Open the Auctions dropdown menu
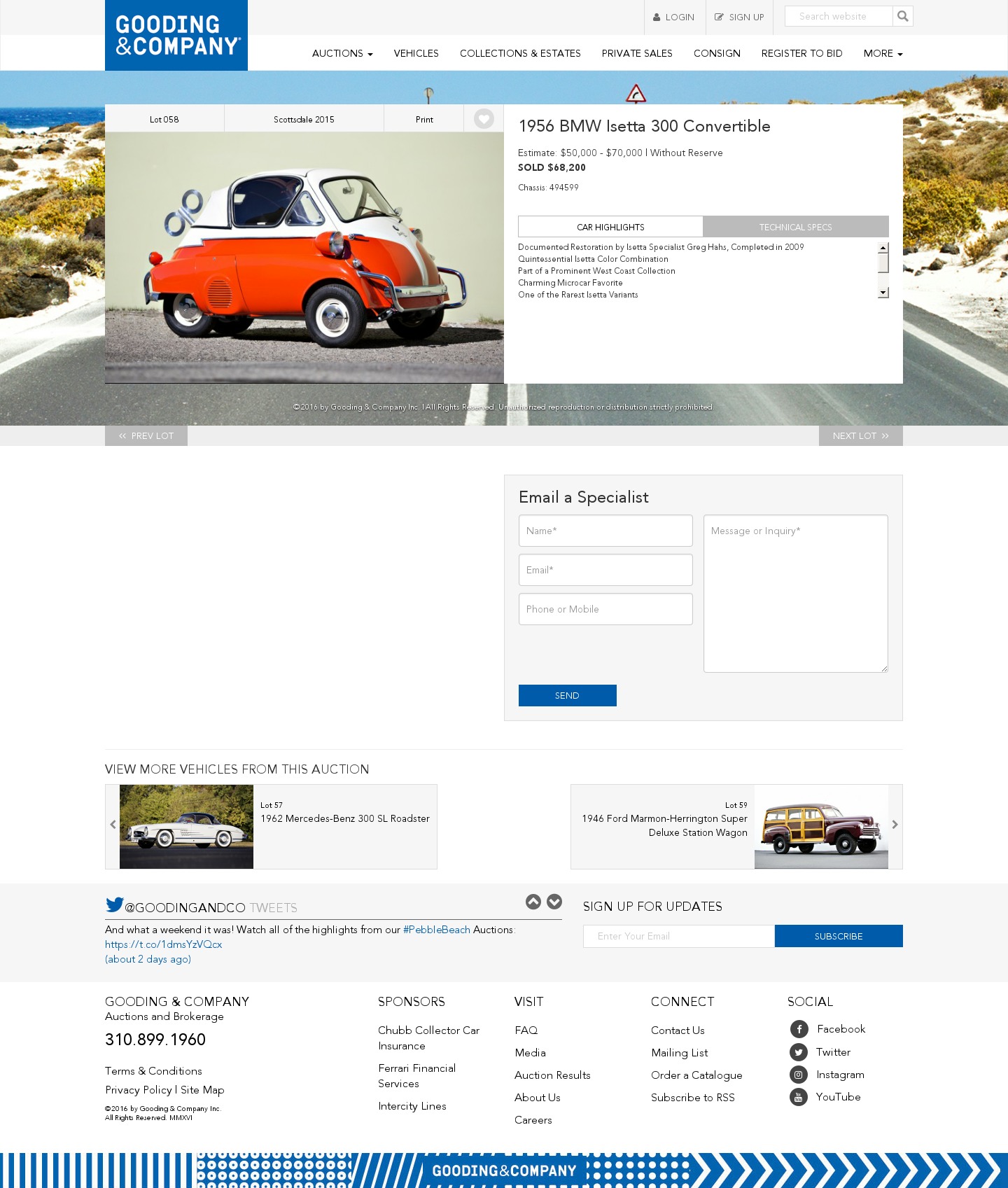The image size is (1008, 1188). [x=342, y=53]
